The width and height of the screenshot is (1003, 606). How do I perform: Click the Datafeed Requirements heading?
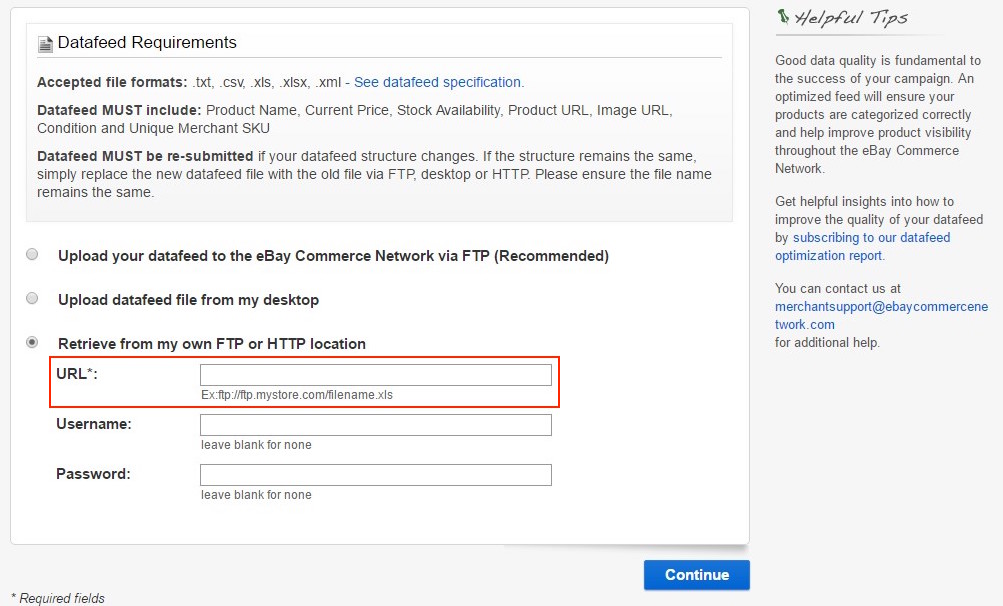[147, 42]
